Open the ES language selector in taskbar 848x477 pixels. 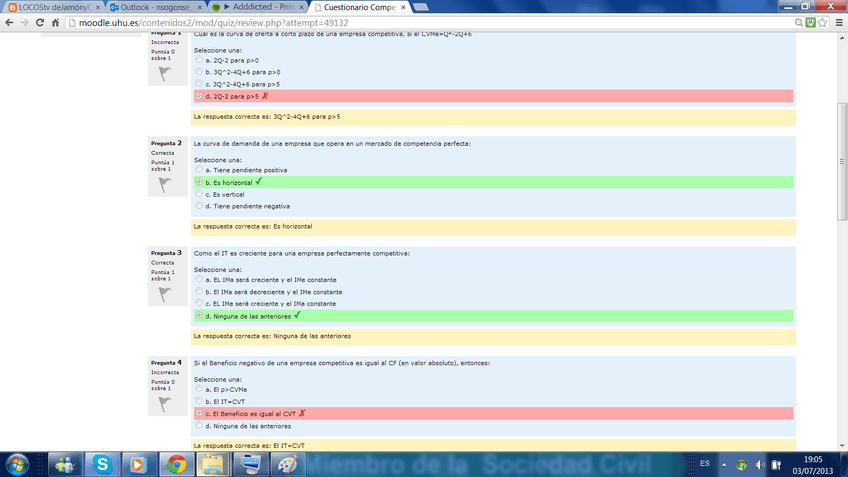tap(704, 464)
